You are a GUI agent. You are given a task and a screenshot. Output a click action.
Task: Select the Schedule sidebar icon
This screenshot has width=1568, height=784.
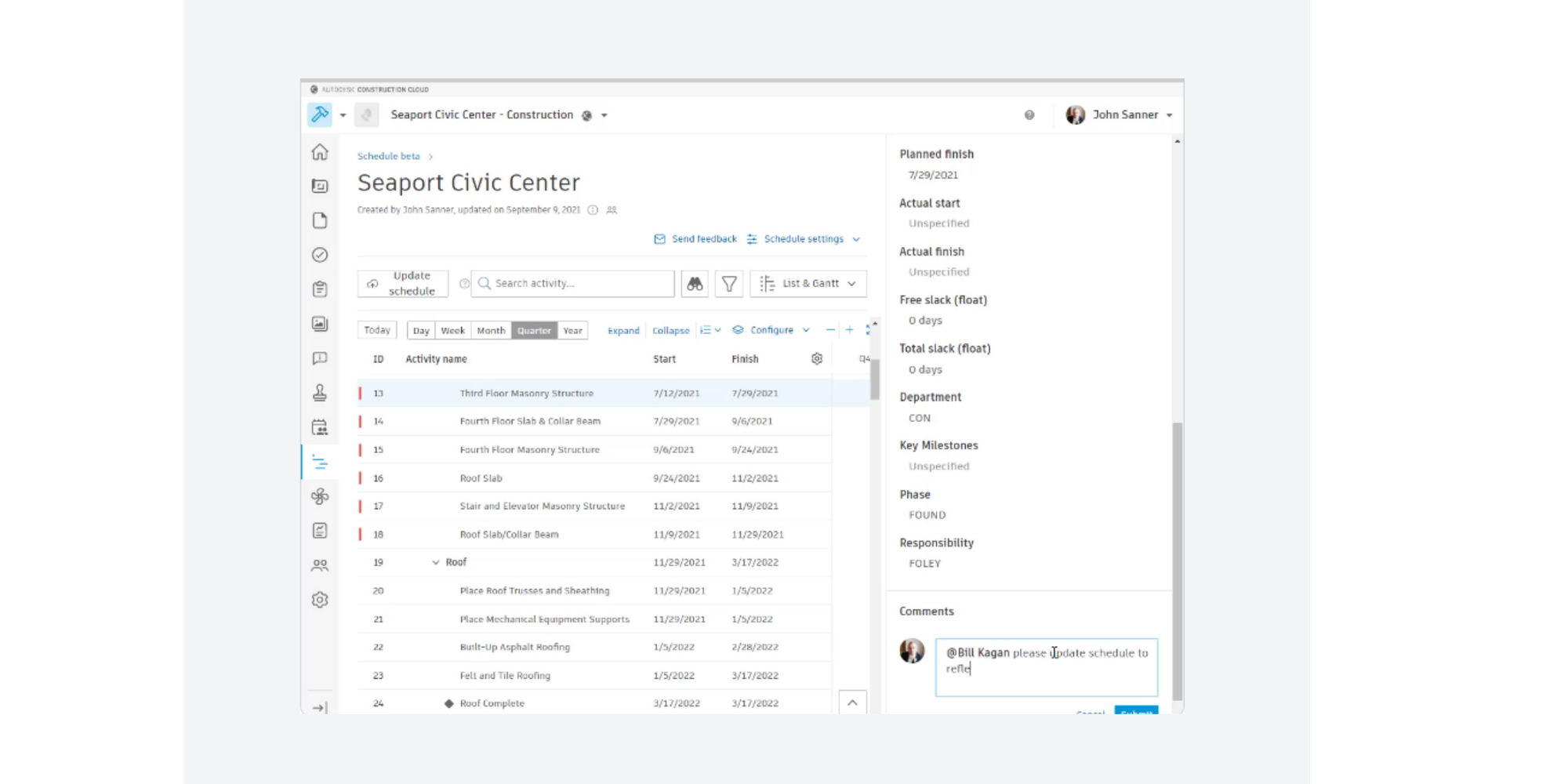point(320,462)
